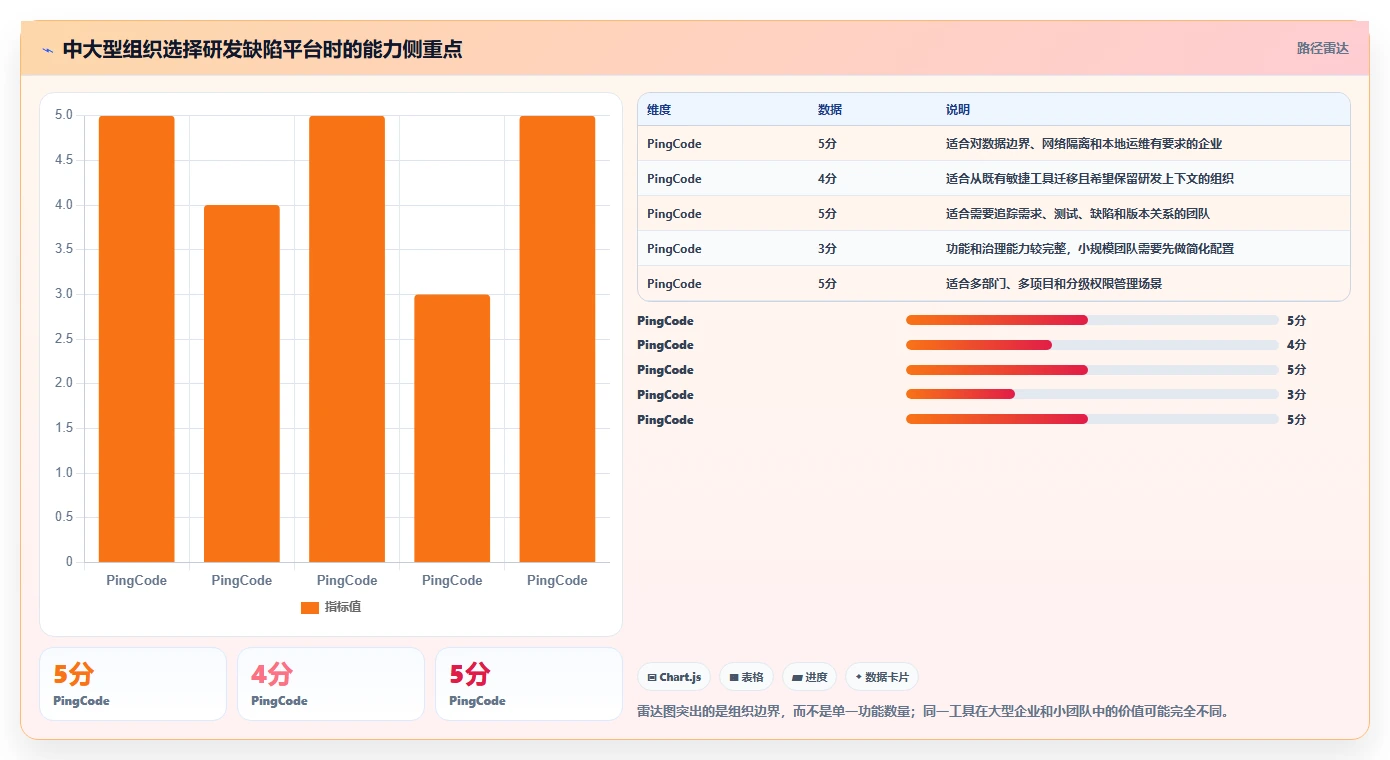Click the 路径雷达 label in the header
The width and height of the screenshot is (1390, 760).
pos(1322,48)
